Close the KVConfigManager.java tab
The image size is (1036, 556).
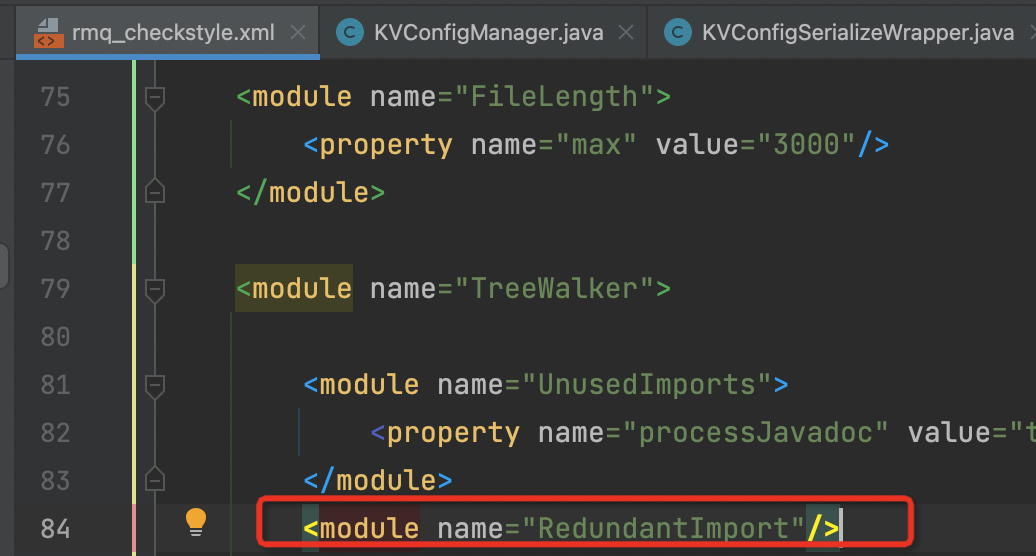tap(626, 32)
